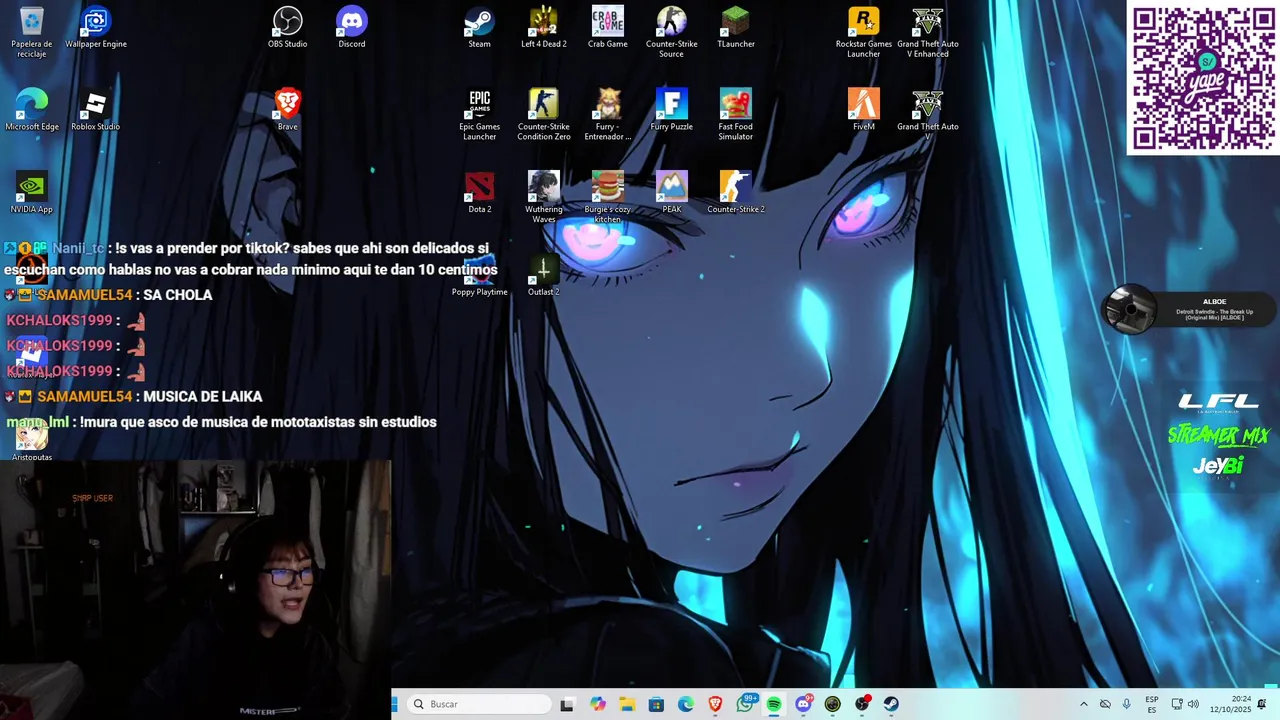This screenshot has height=720, width=1280.
Task: Open the TLauncher Minecraft shortcut
Action: click(736, 28)
